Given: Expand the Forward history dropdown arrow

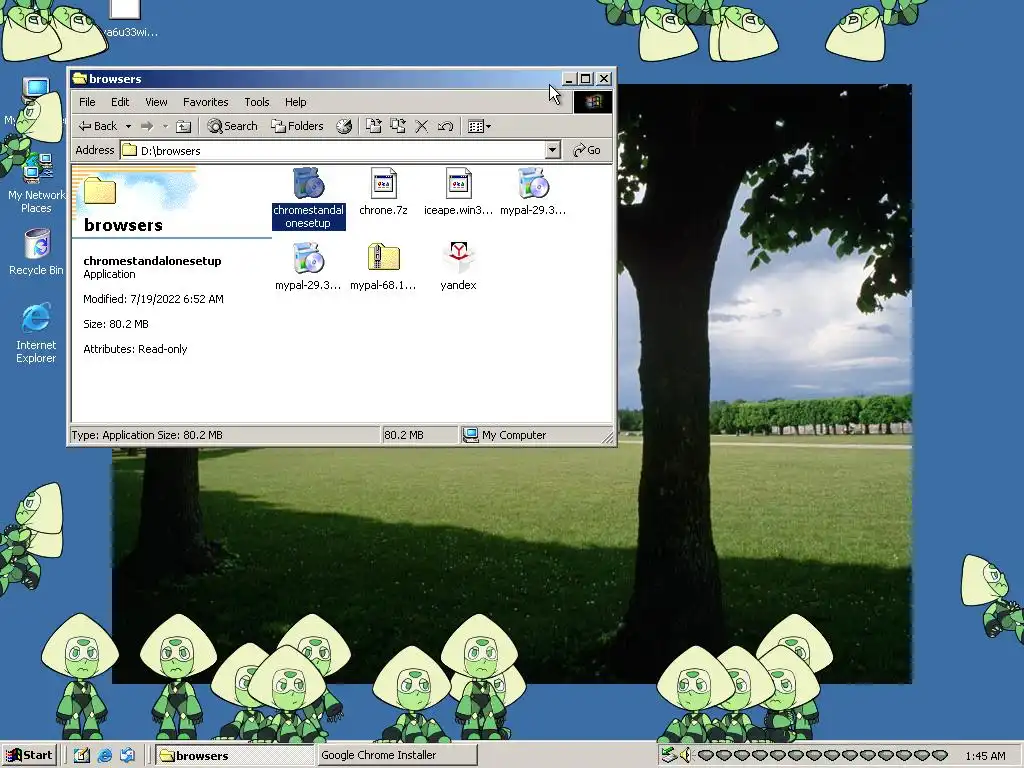Looking at the screenshot, I should (x=165, y=126).
